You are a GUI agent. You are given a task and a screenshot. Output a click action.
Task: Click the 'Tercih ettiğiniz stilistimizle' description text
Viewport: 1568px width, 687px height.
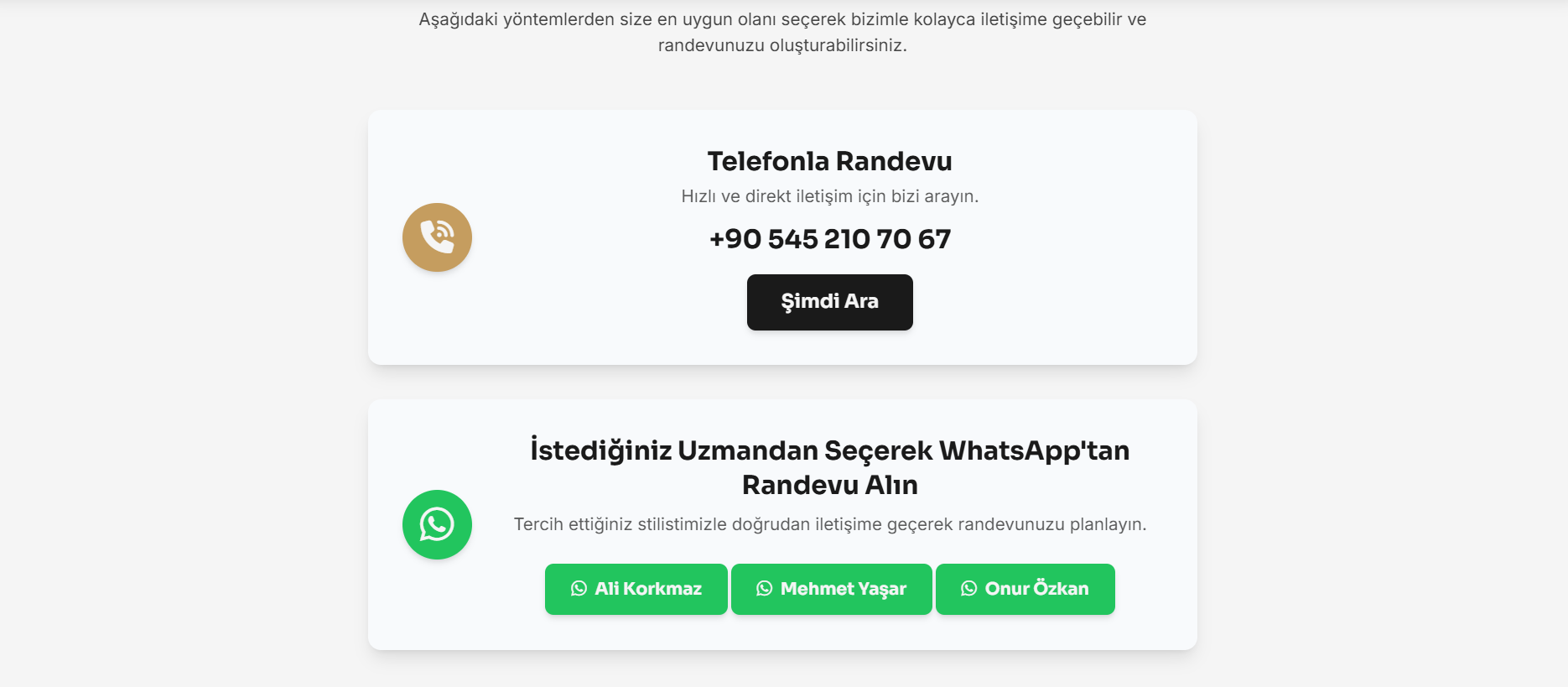(x=830, y=524)
